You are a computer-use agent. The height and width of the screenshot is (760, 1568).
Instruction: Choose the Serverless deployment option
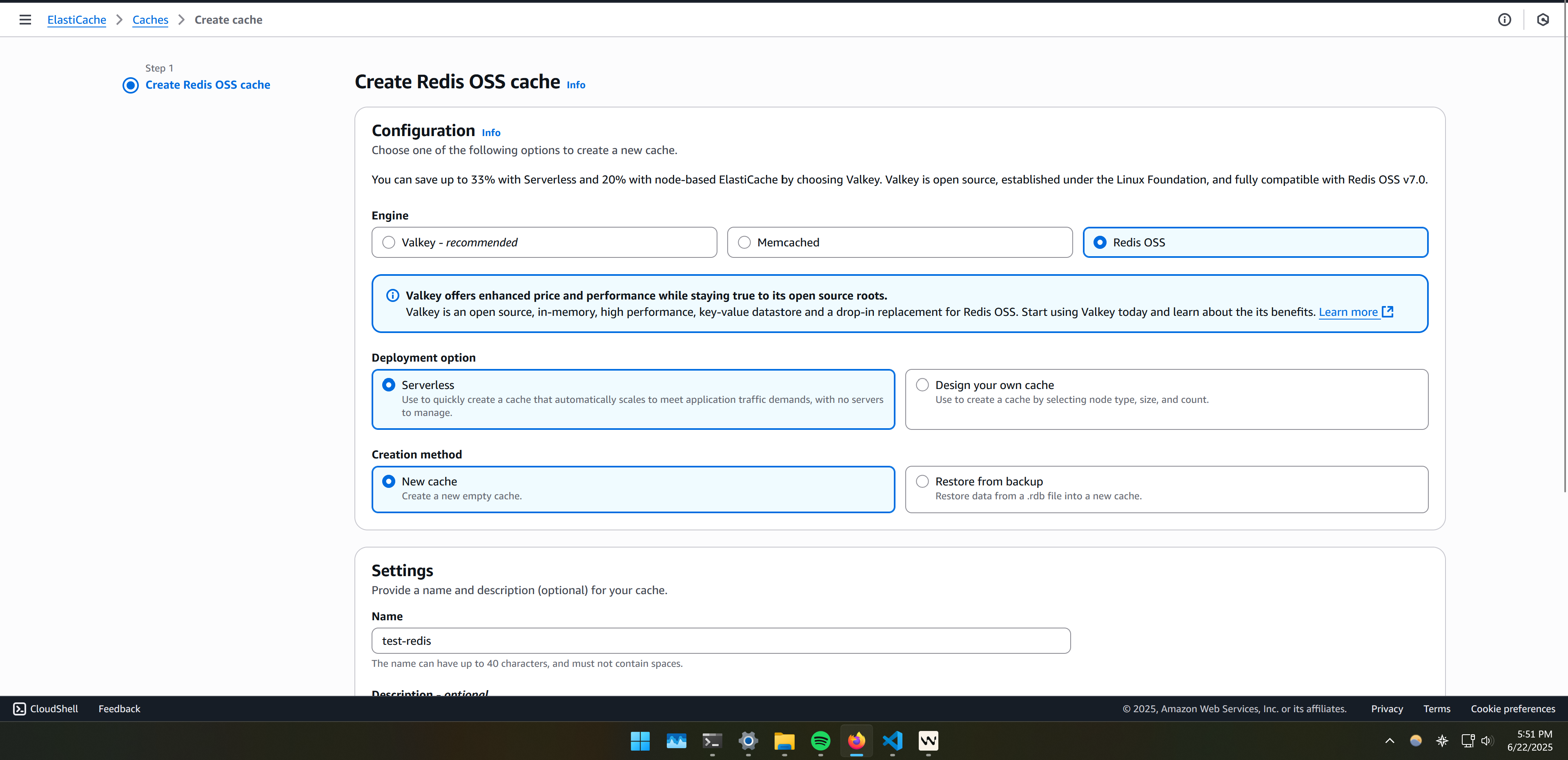pos(633,400)
